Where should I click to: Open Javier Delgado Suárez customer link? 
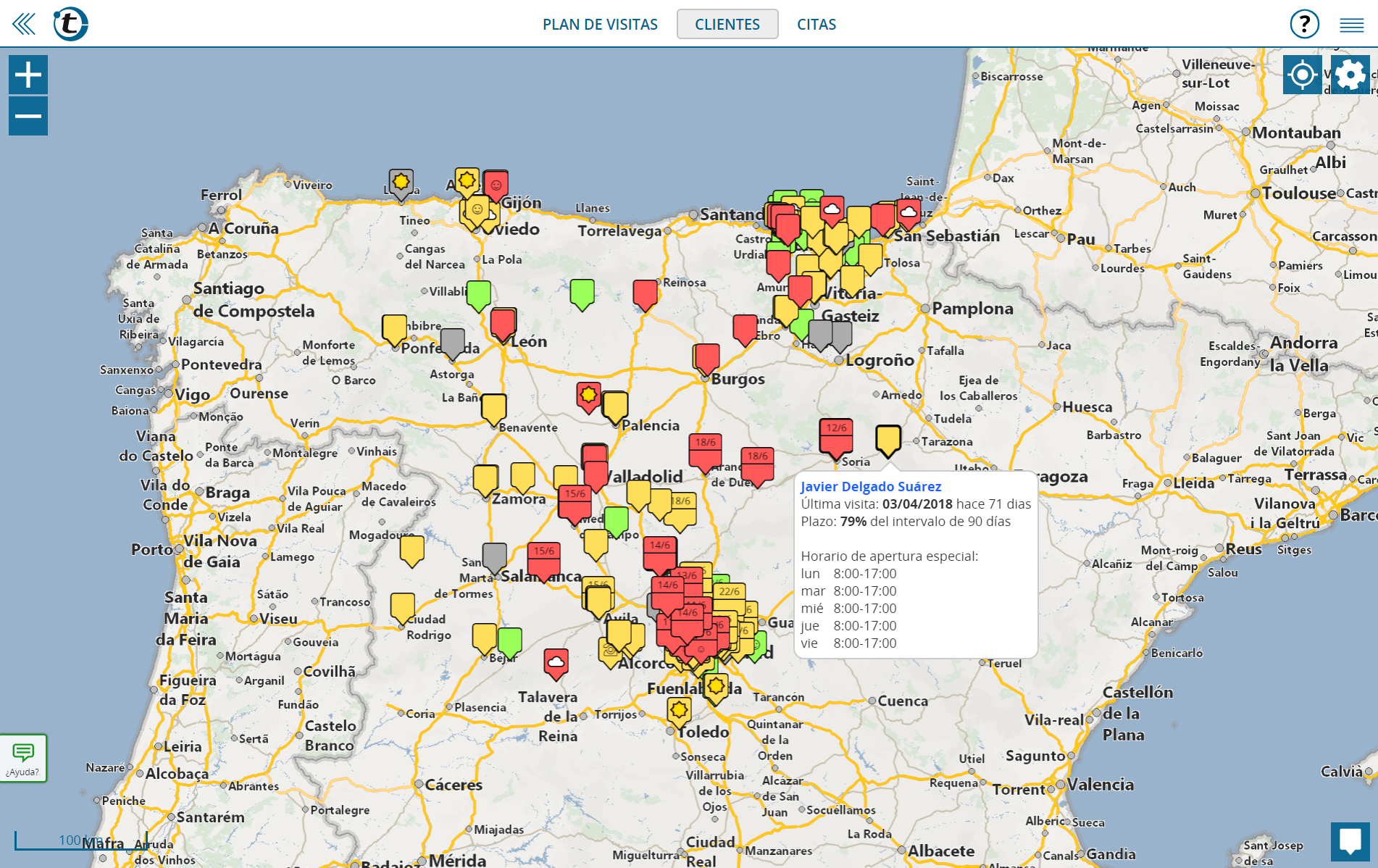870,487
